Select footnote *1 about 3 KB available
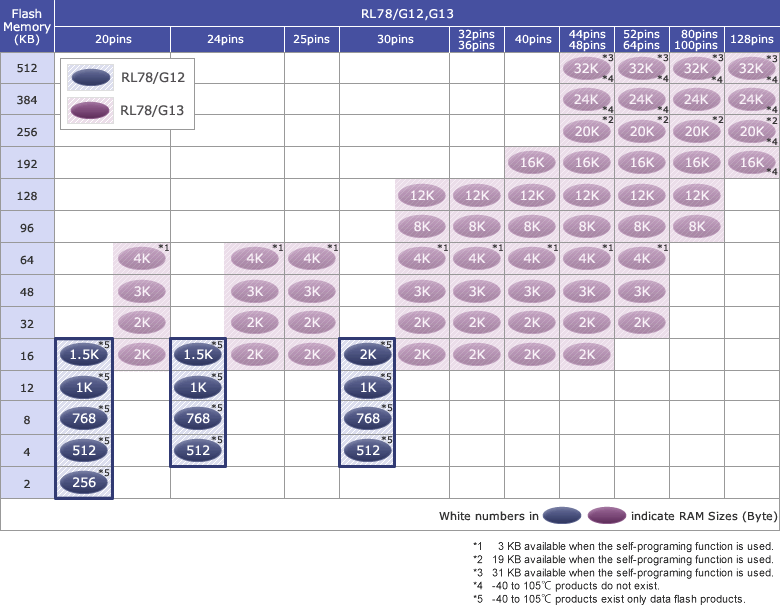The width and height of the screenshot is (780, 615). [x=623, y=546]
